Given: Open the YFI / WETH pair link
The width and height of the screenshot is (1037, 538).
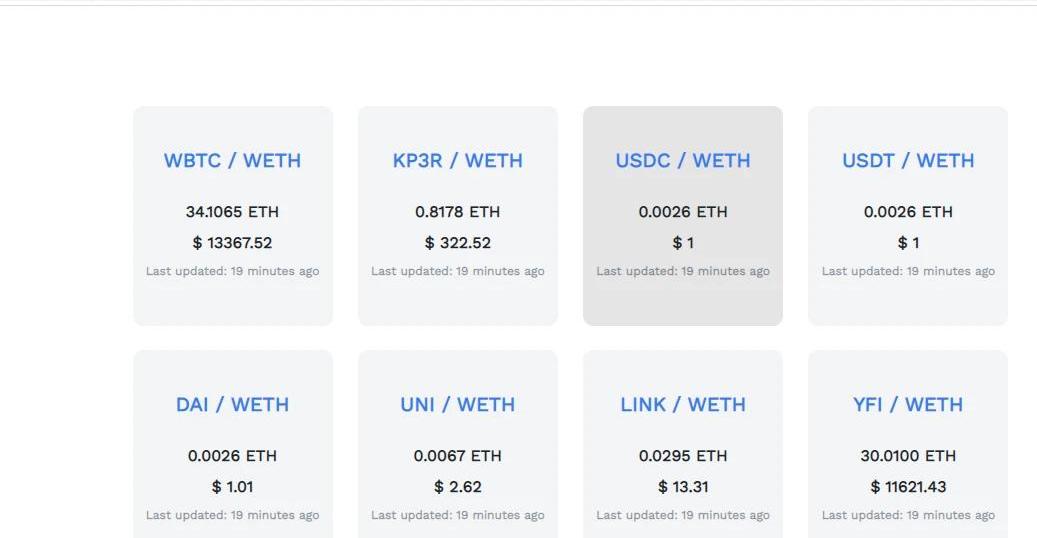Looking at the screenshot, I should (908, 404).
